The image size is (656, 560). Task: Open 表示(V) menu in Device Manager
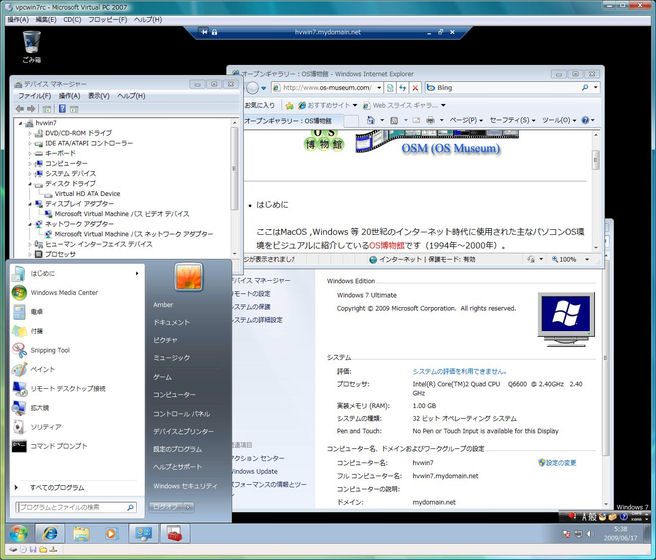99,96
